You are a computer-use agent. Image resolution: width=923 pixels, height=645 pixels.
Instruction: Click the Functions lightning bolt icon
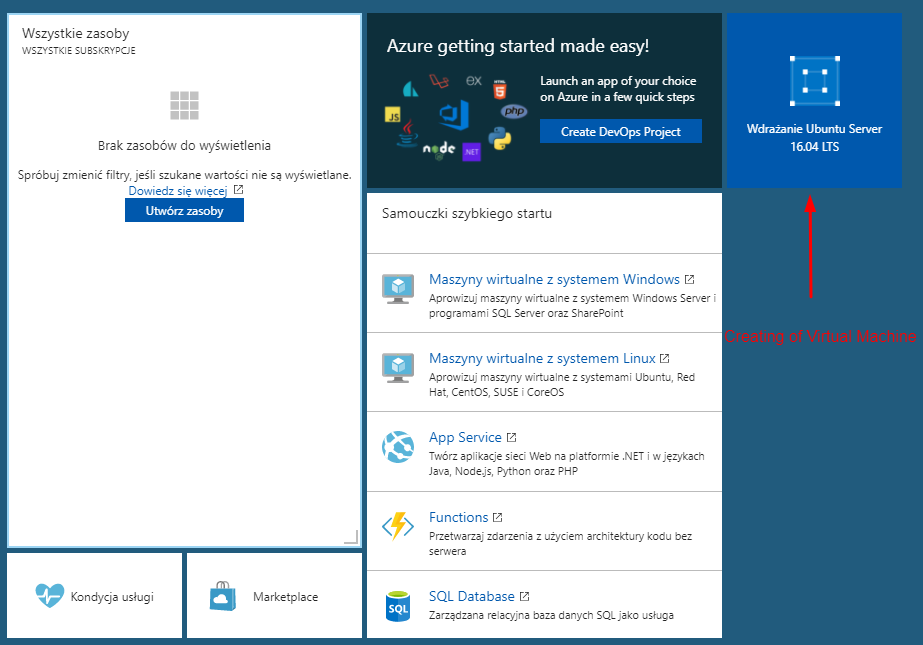[x=398, y=526]
